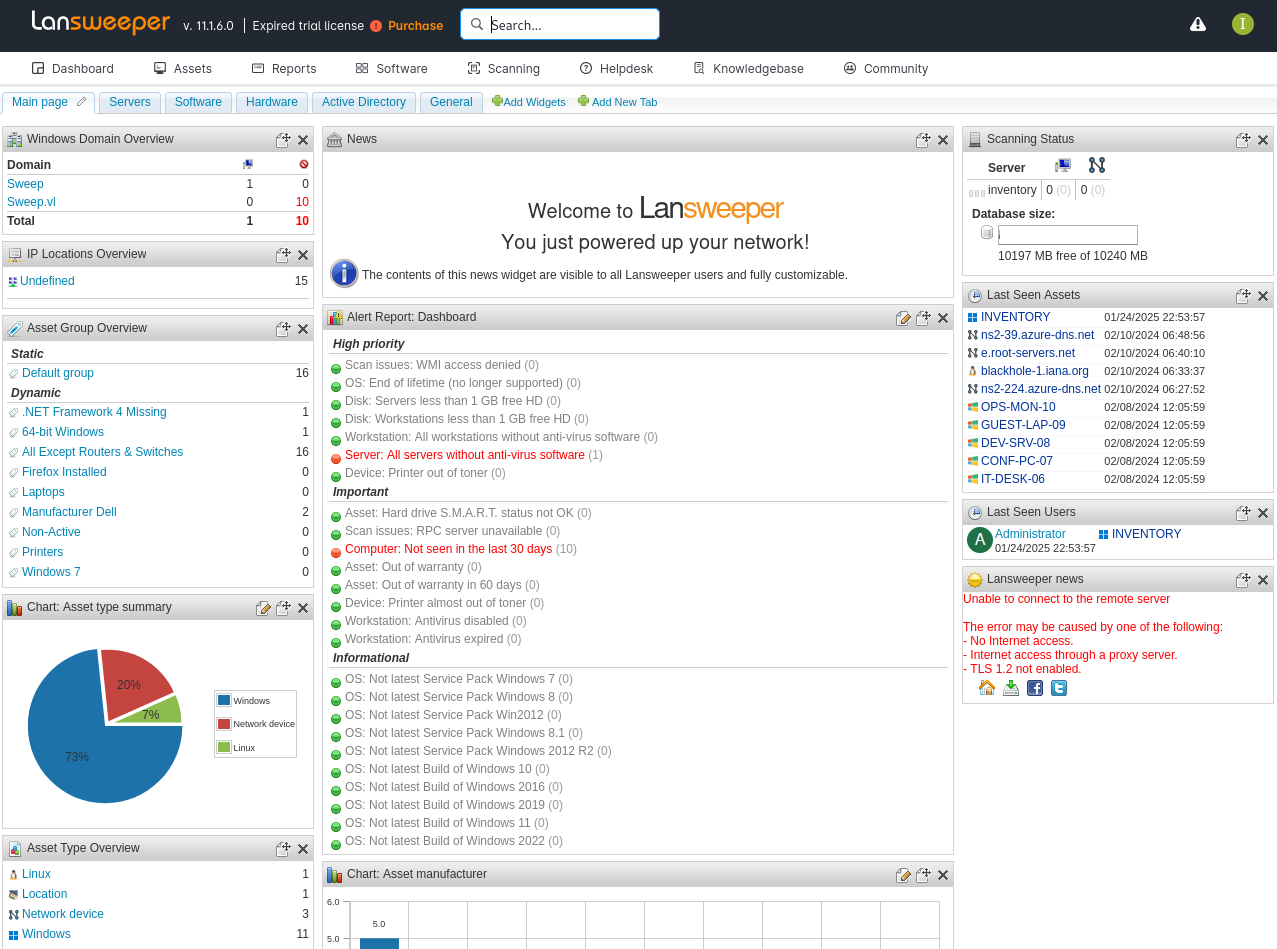Image resolution: width=1277 pixels, height=949 pixels.
Task: Open the Scanning menu
Action: pos(503,69)
